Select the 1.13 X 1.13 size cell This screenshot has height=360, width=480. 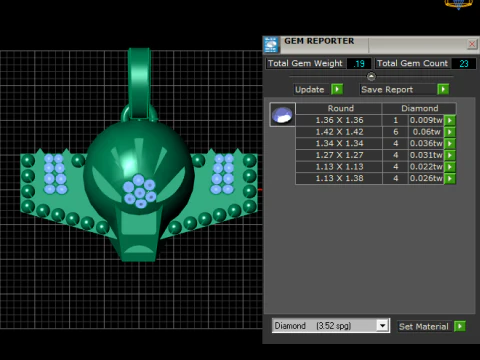click(339, 167)
